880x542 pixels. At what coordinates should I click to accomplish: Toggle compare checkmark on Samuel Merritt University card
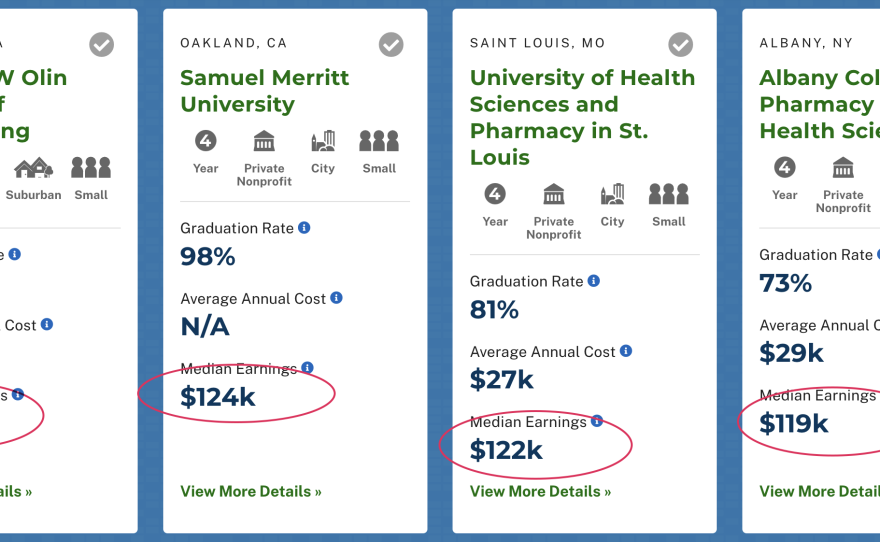coord(391,44)
